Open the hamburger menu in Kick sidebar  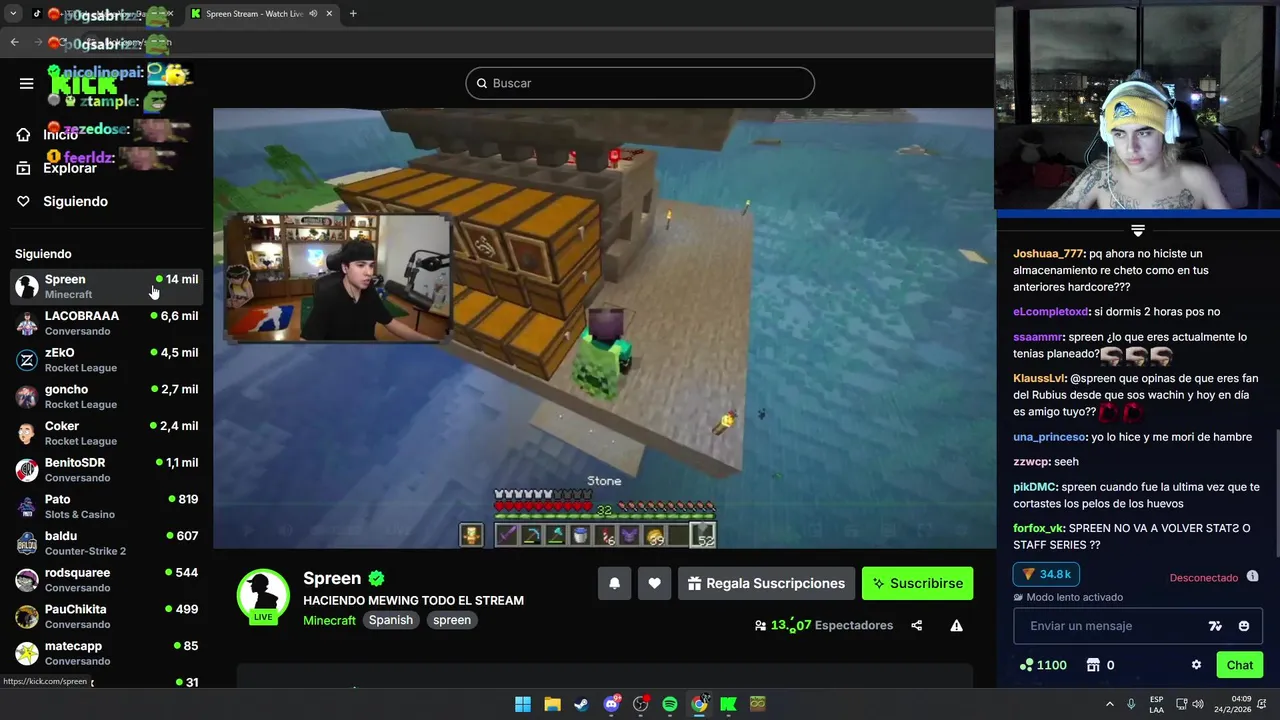point(26,83)
